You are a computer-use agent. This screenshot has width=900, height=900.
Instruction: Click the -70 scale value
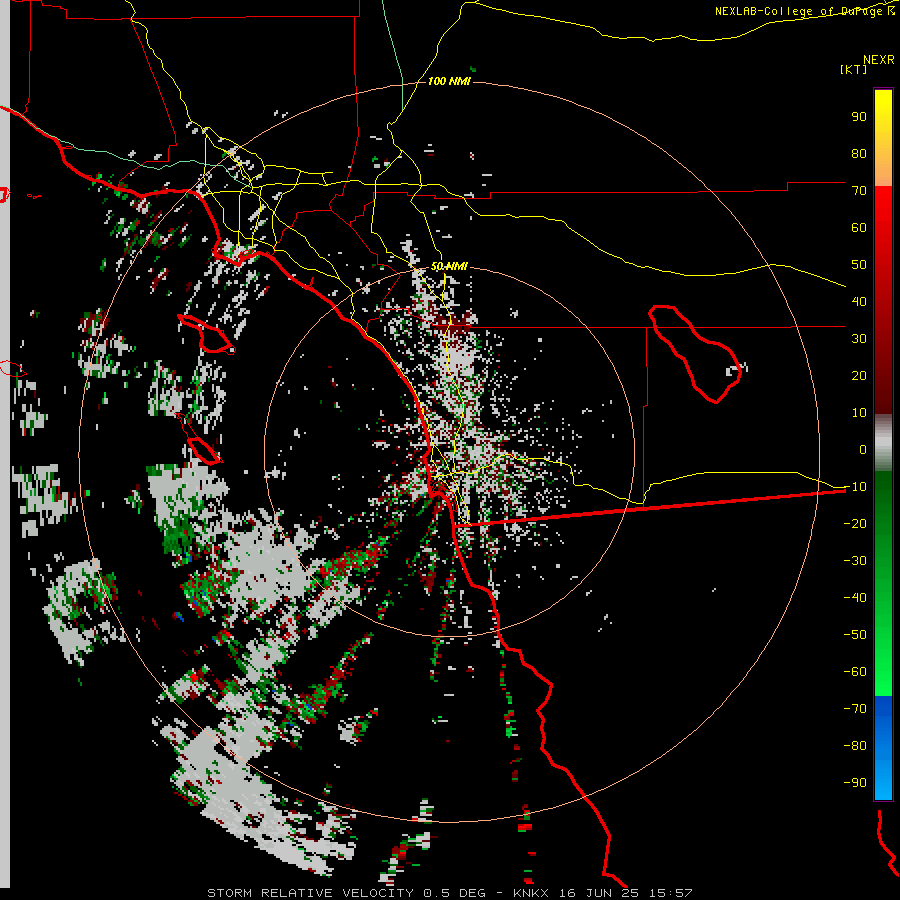click(855, 709)
